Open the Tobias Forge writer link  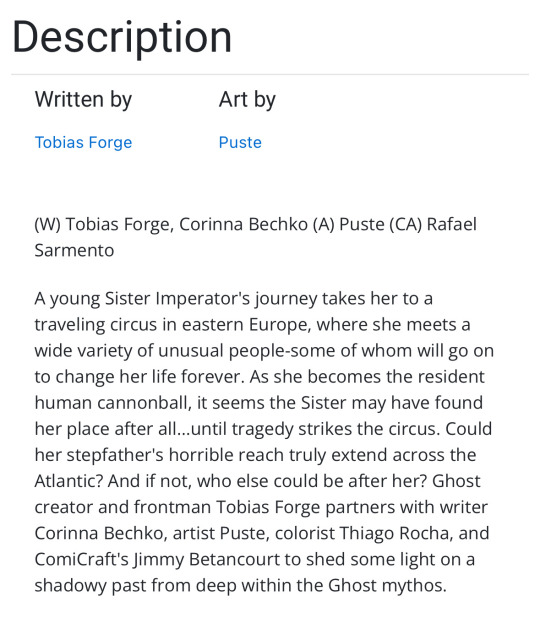[83, 143]
